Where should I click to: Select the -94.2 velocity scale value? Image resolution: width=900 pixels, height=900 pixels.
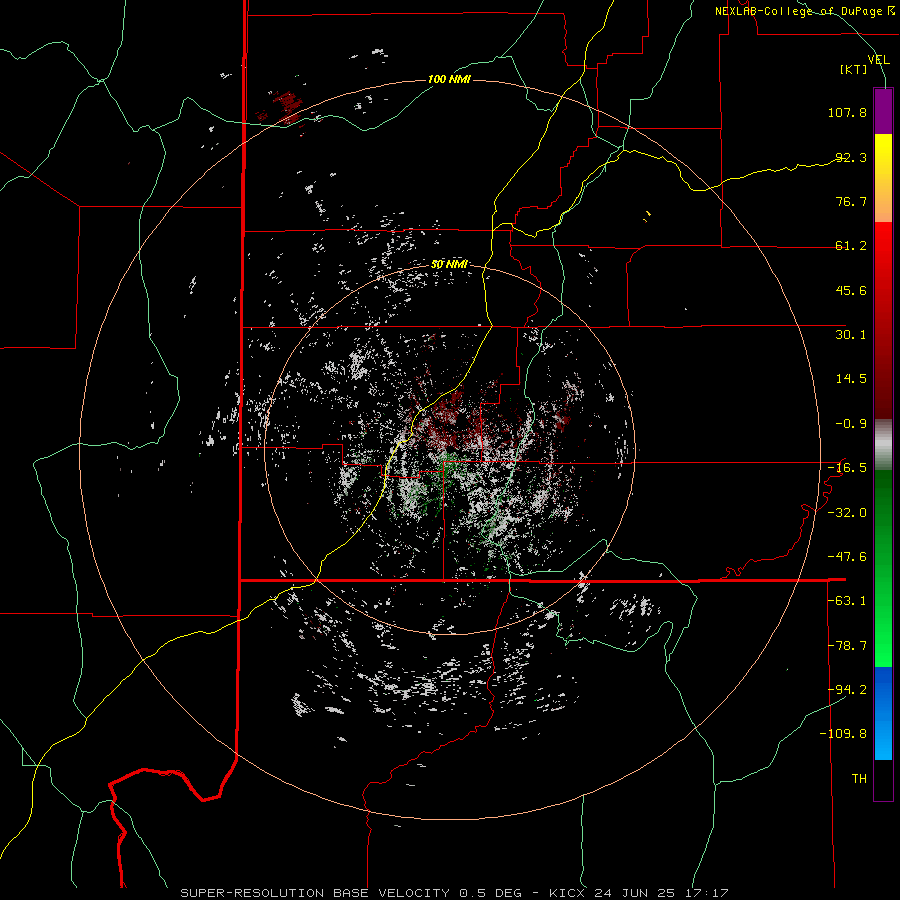(847, 690)
